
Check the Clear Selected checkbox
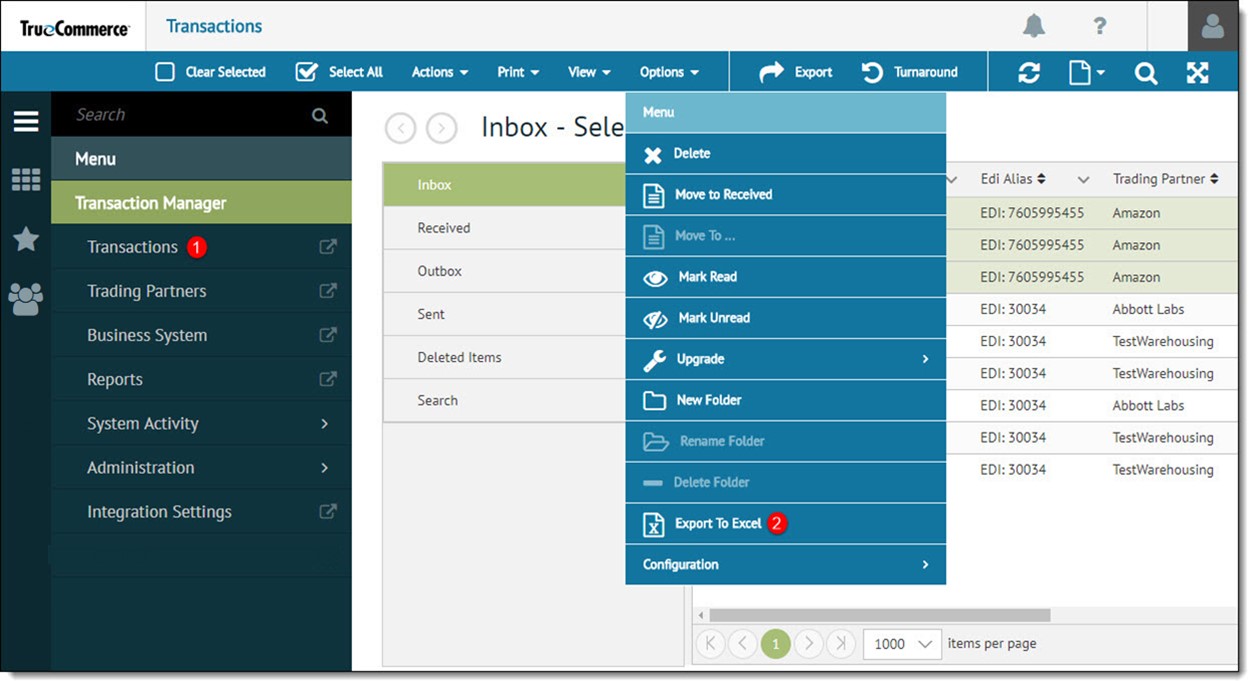(165, 72)
